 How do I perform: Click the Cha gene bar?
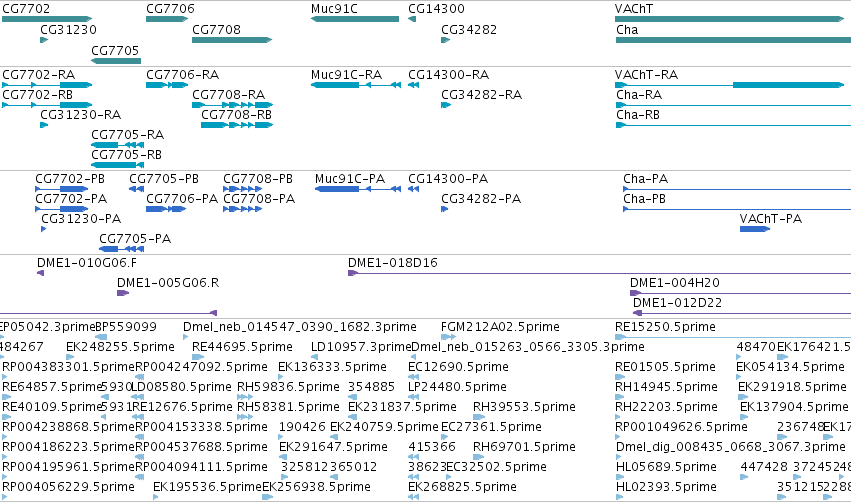(733, 40)
